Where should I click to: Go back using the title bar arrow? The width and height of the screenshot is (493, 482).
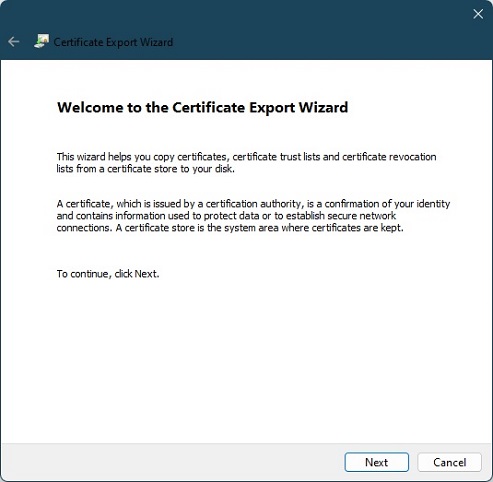pyautogui.click(x=14, y=42)
